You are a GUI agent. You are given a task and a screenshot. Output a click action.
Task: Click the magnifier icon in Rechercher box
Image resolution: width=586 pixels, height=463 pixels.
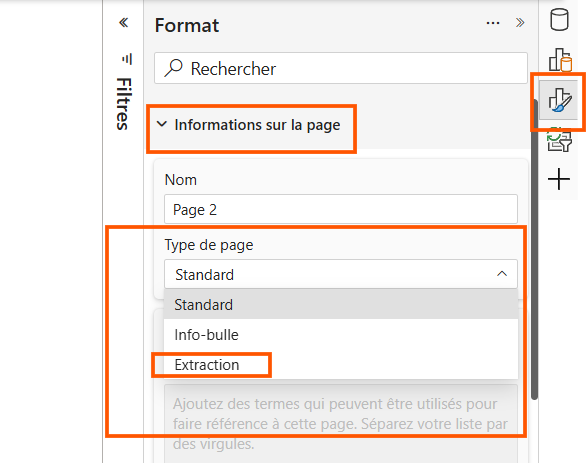[173, 68]
